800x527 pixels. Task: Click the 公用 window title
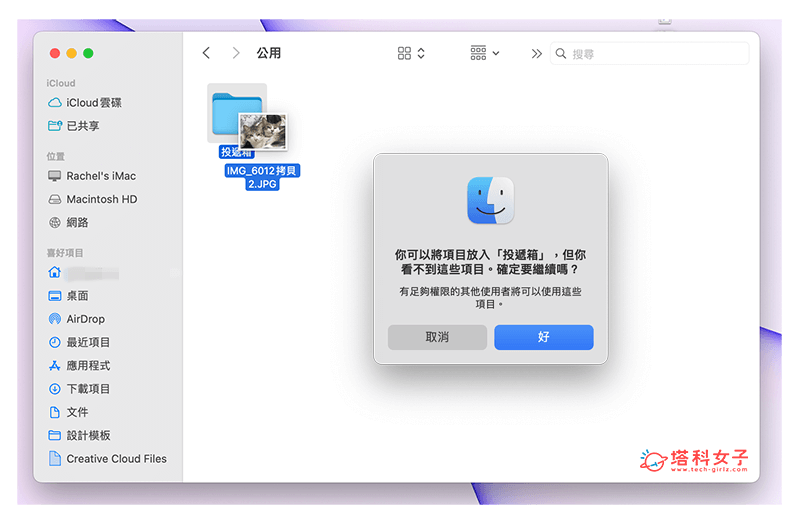(269, 53)
